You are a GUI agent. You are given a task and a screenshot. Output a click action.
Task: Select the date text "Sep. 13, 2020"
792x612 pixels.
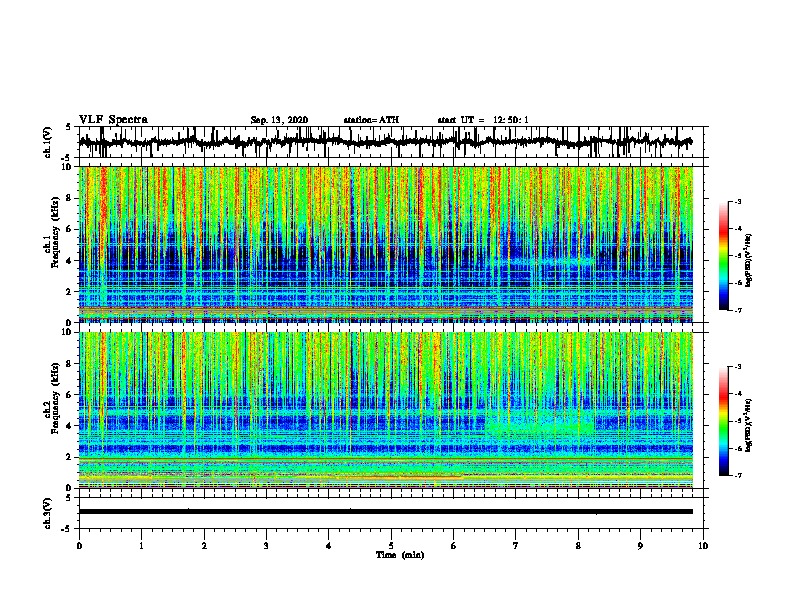tap(279, 120)
